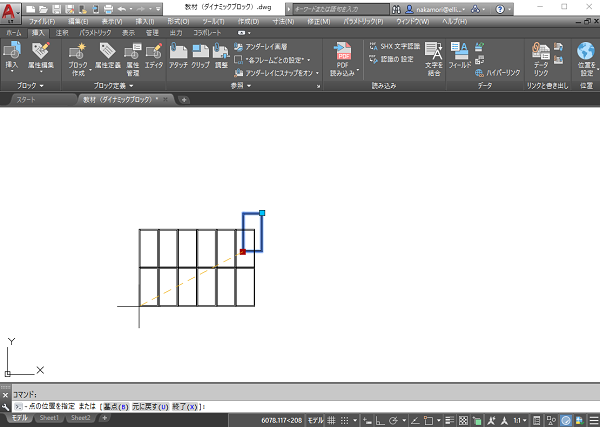
Task: Toggle snap mode dotted grid icon
Action: click(344, 420)
